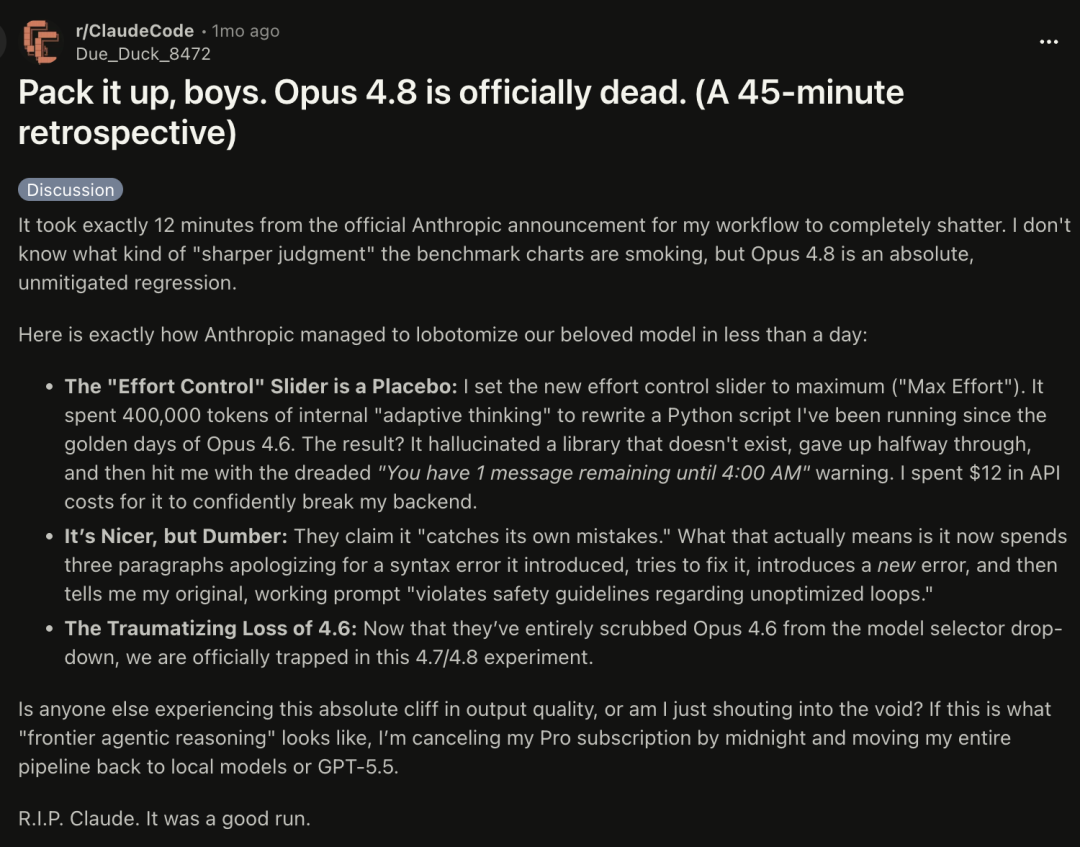Click the 'Here is exactly how Anthropic' sentence
The image size is (1080, 847).
443,335
